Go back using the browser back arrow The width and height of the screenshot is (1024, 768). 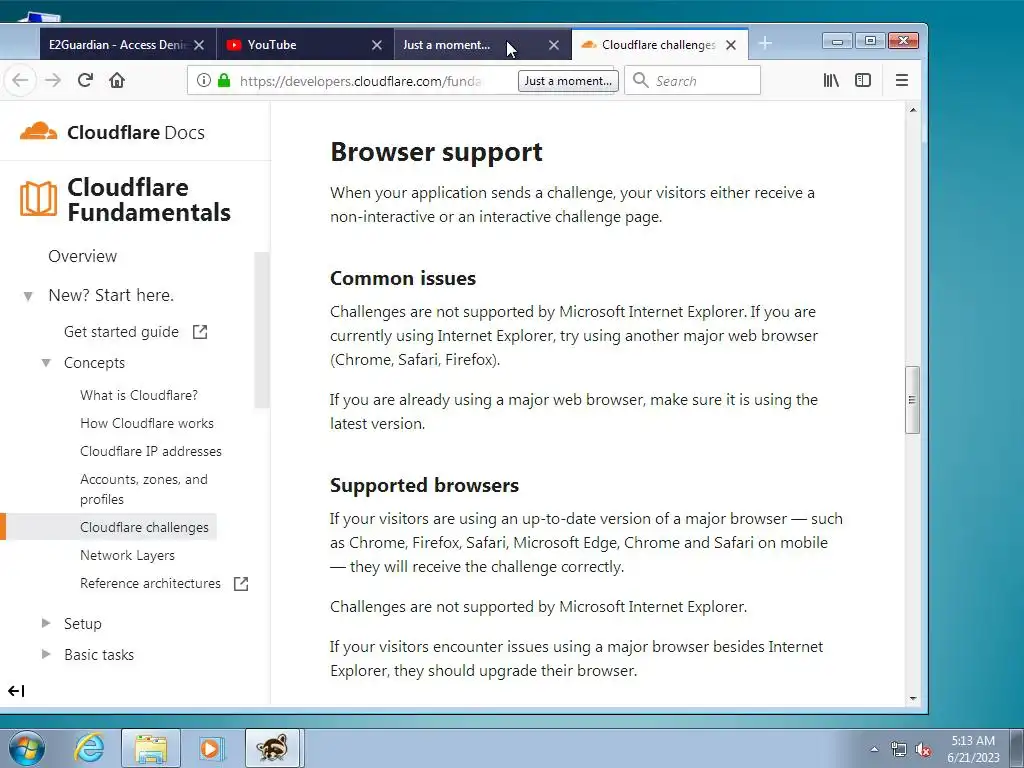click(x=20, y=80)
